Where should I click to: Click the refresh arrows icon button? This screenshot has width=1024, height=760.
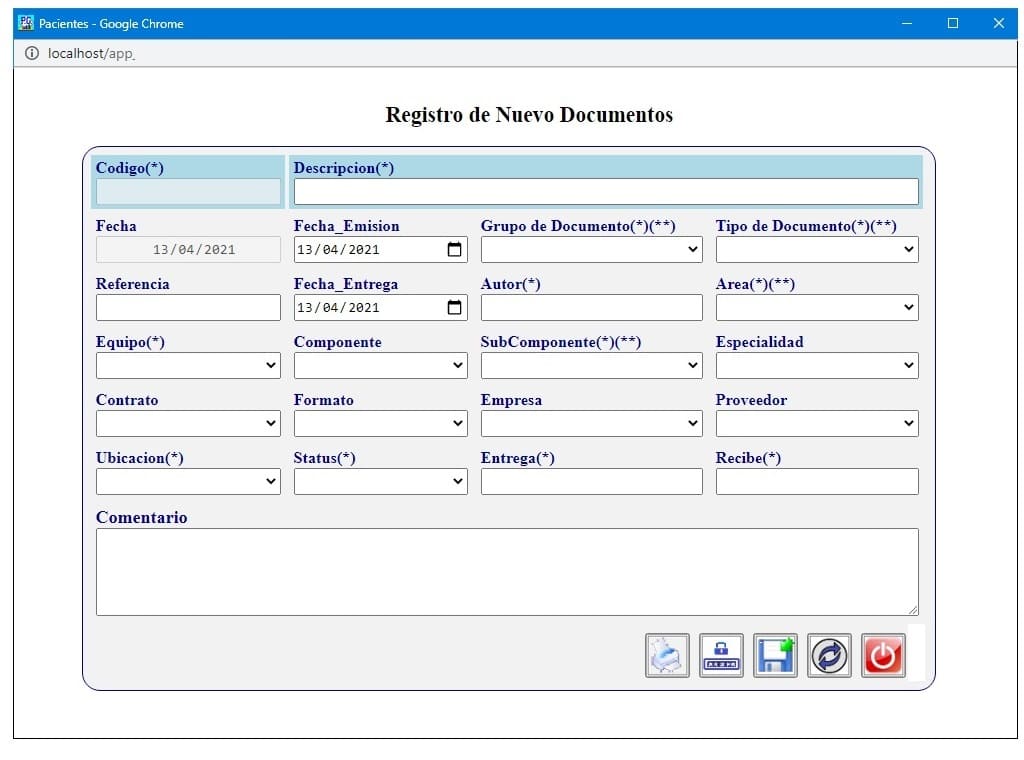829,655
